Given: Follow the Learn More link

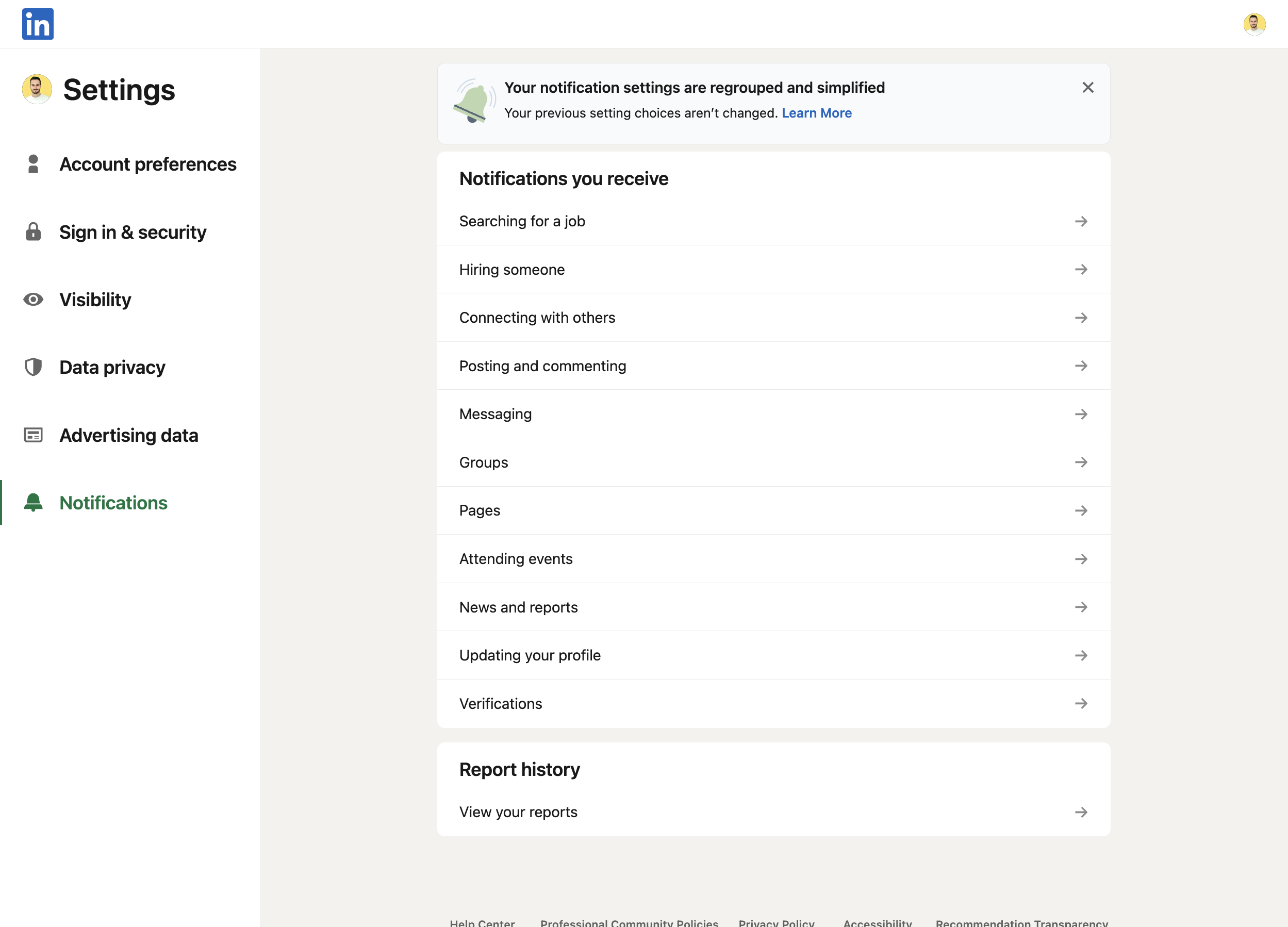Looking at the screenshot, I should coord(816,113).
